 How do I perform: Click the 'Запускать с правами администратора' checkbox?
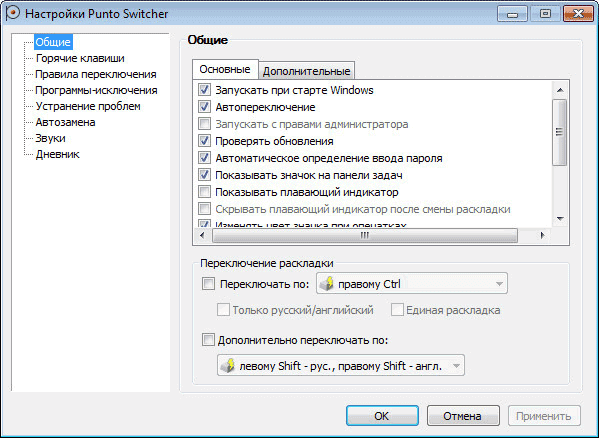click(x=204, y=124)
